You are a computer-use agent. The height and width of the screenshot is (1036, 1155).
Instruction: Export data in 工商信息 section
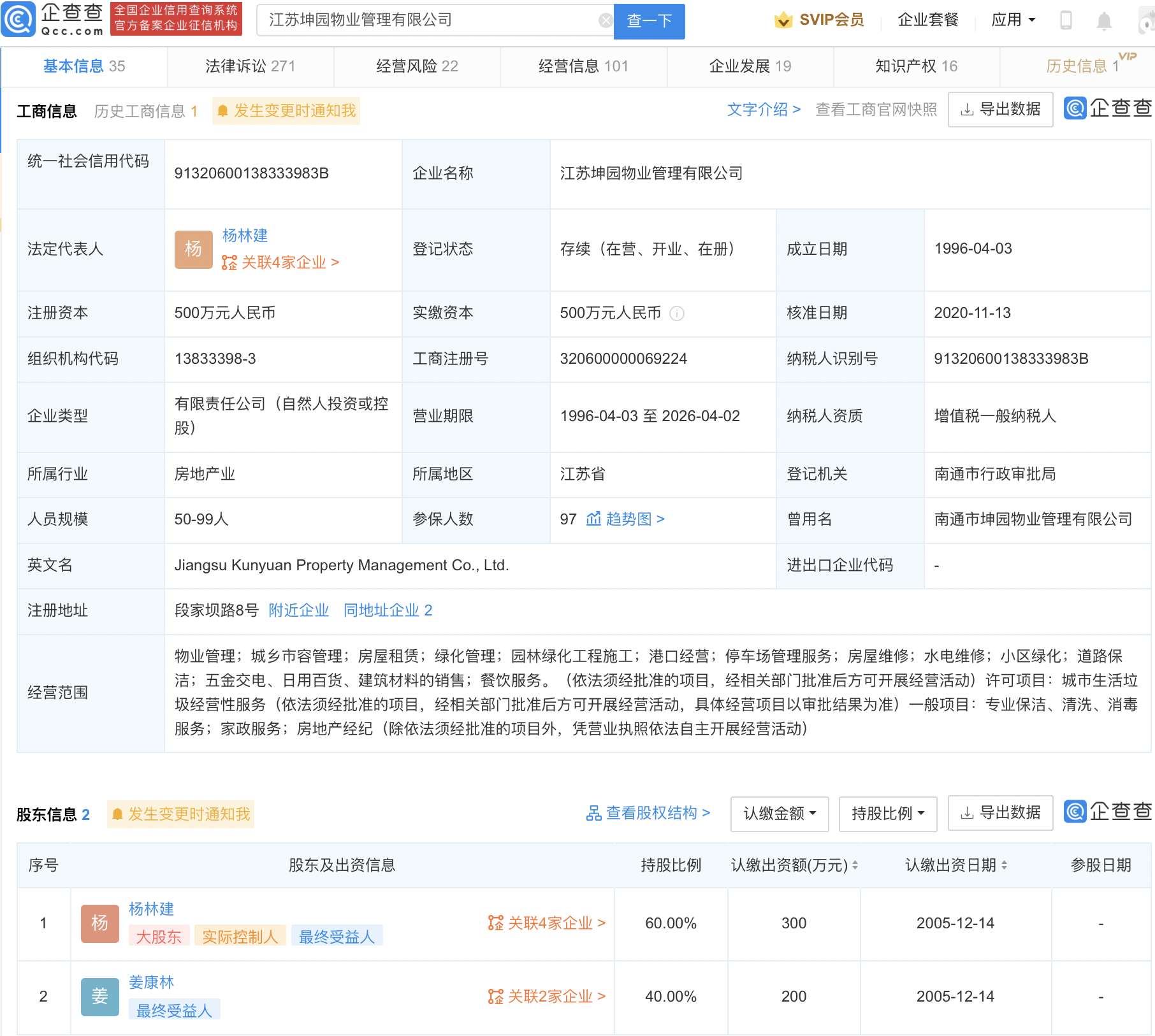click(x=1001, y=110)
